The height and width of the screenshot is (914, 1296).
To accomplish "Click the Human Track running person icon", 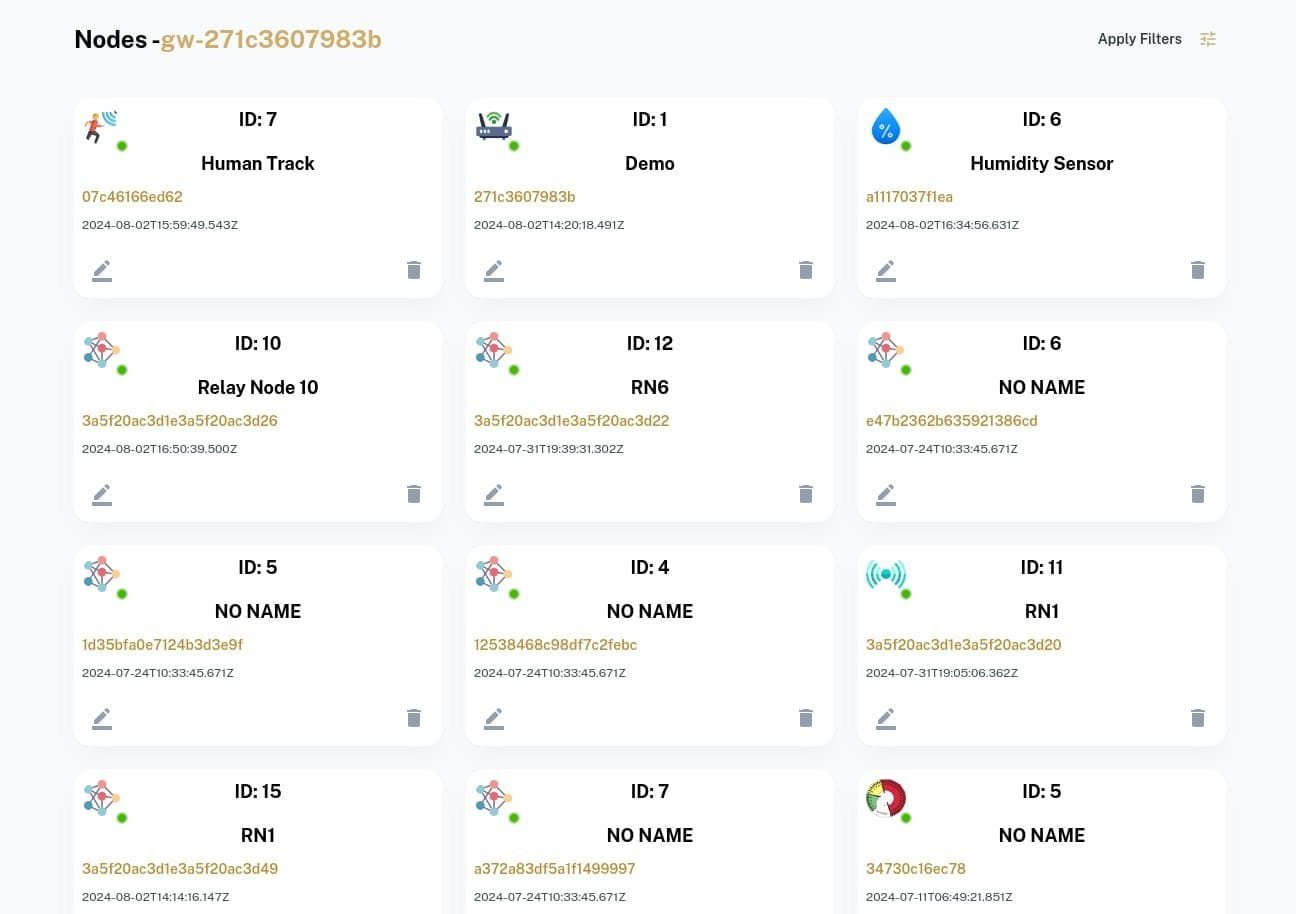I will 101,127.
